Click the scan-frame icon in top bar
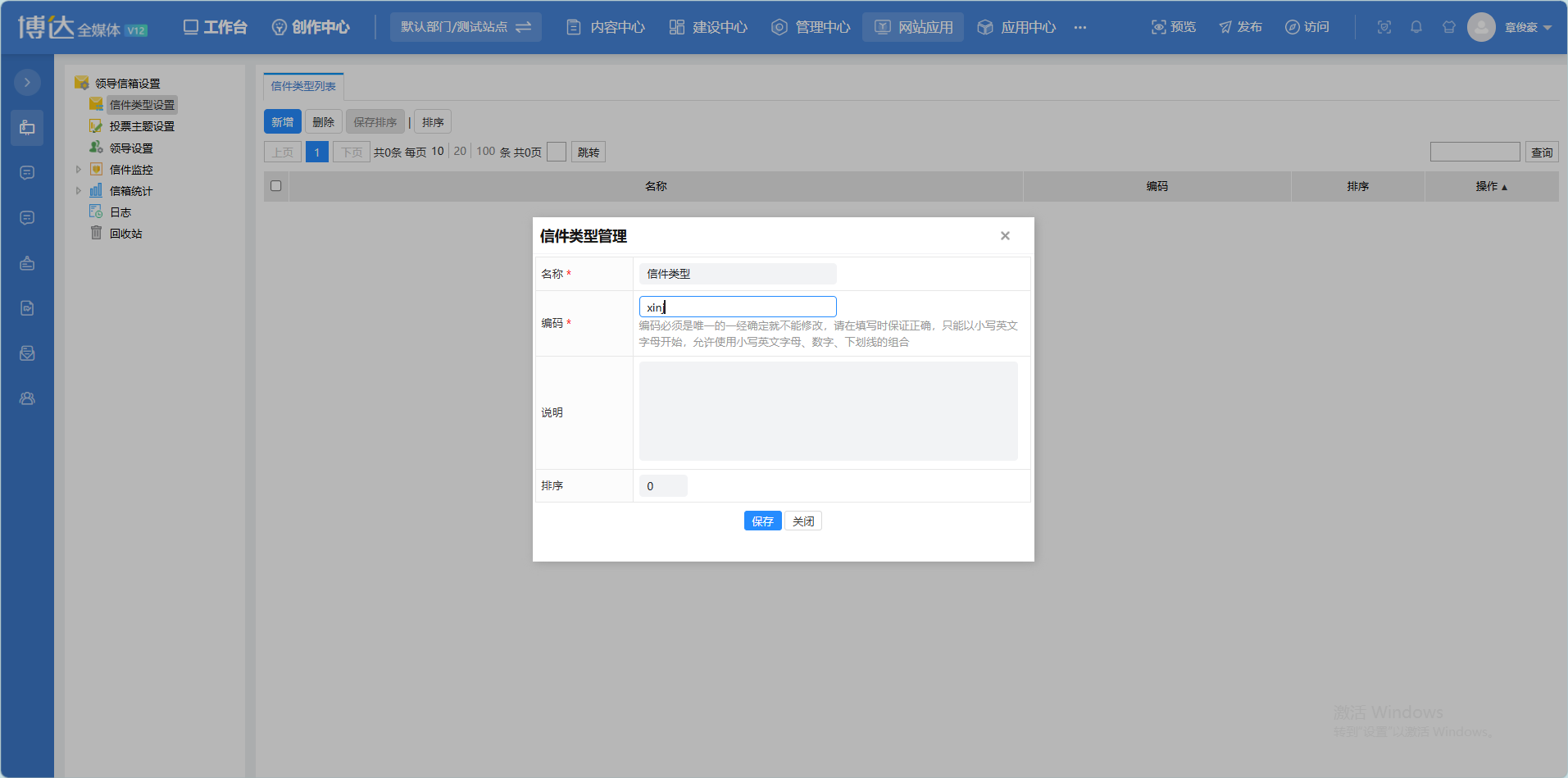This screenshot has height=778, width=1568. pos(1384,27)
